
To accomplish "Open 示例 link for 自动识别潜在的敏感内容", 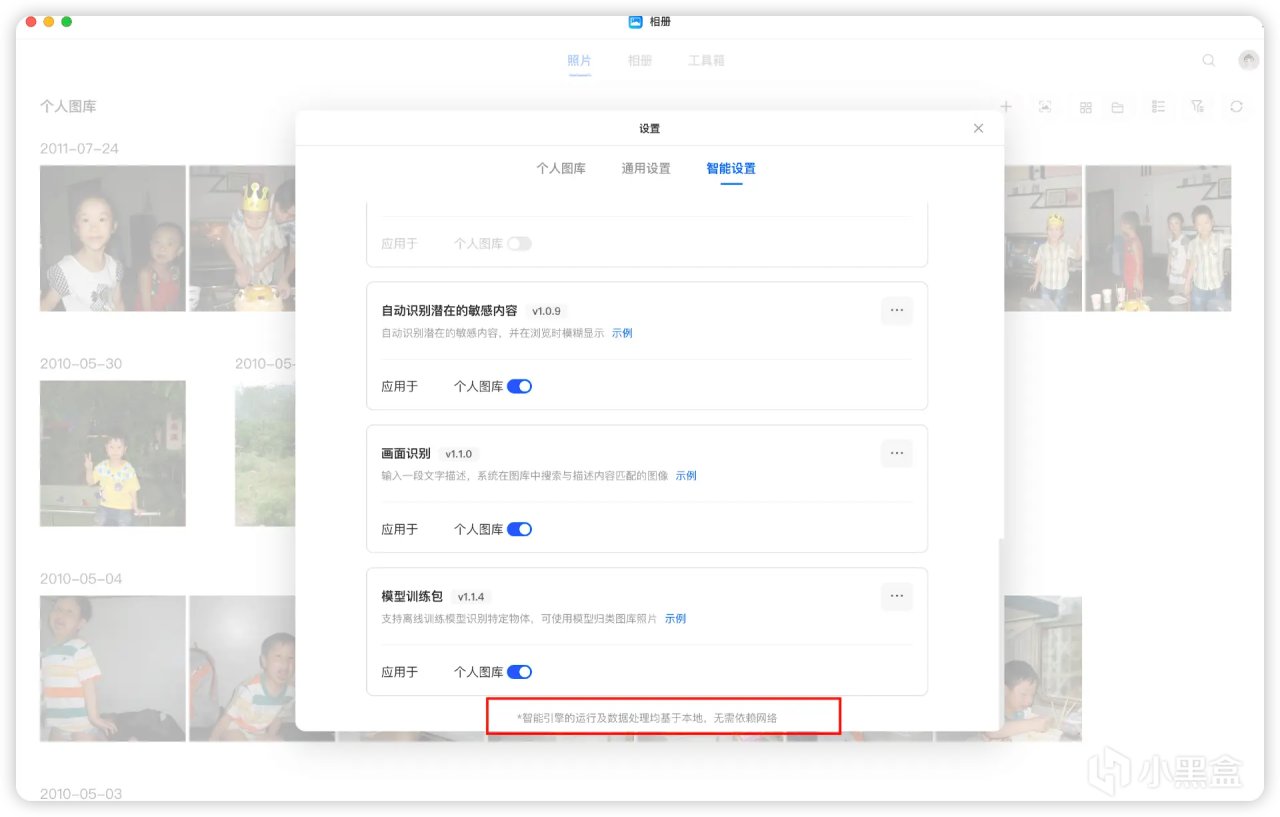I will (x=622, y=333).
